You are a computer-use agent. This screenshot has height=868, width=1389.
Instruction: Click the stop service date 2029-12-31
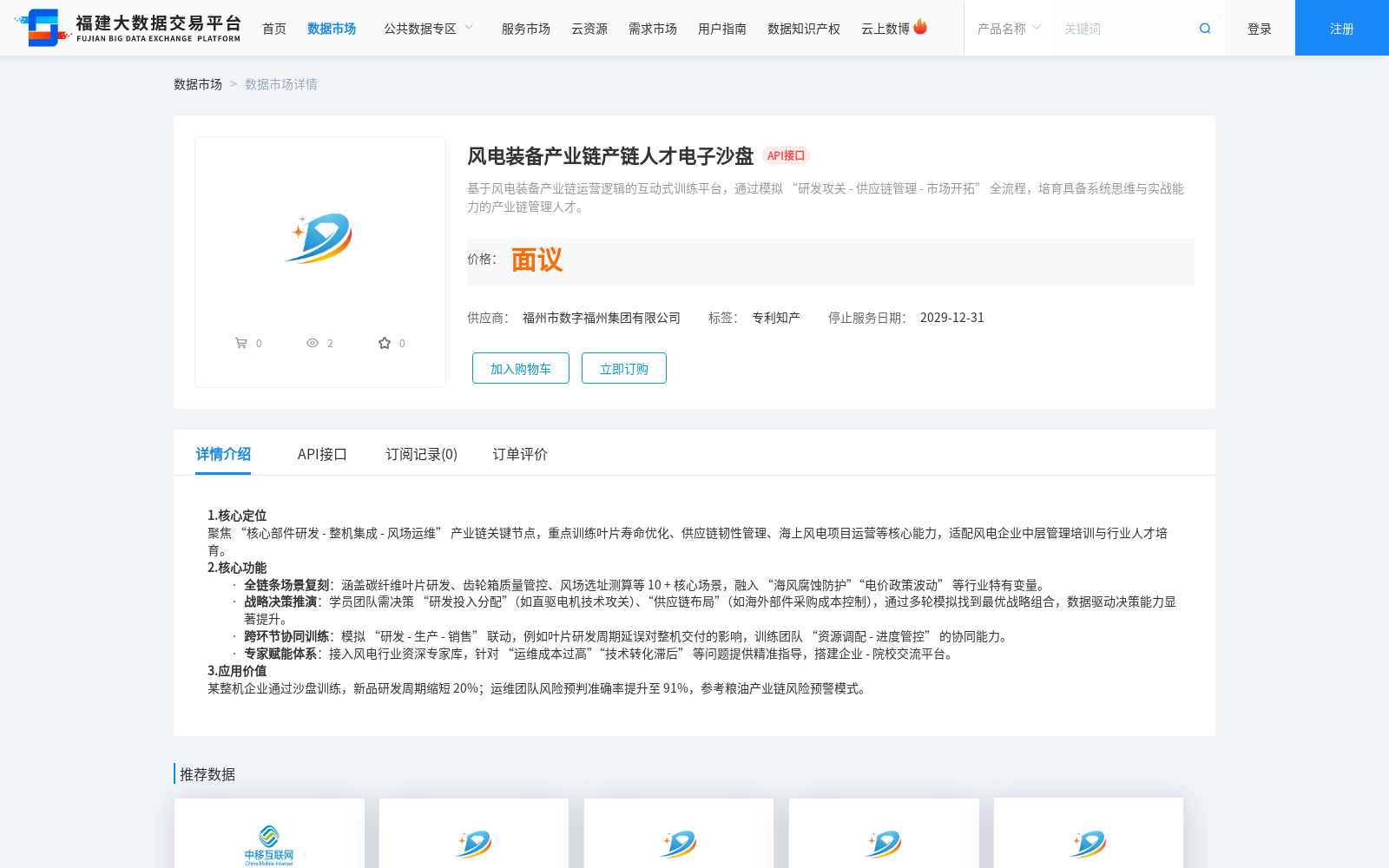tap(952, 318)
